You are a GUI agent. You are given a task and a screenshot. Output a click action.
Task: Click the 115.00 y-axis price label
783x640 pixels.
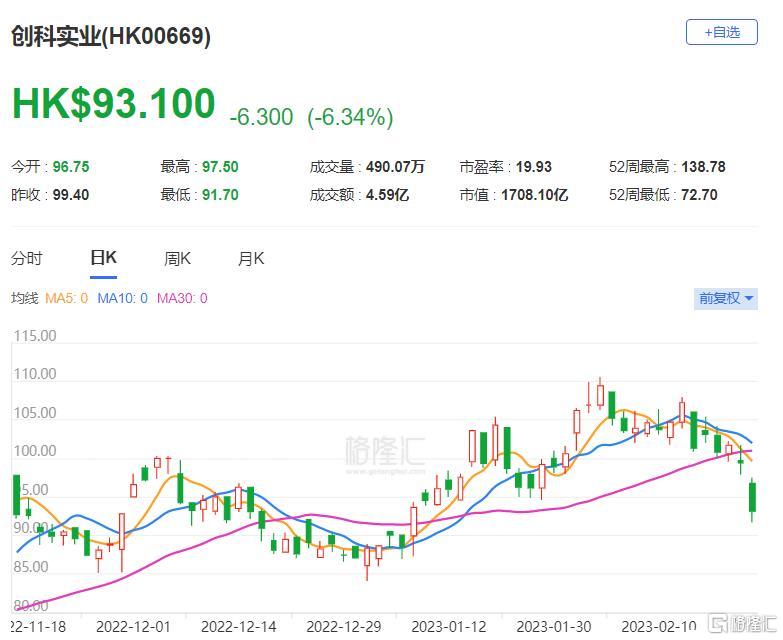(x=34, y=336)
